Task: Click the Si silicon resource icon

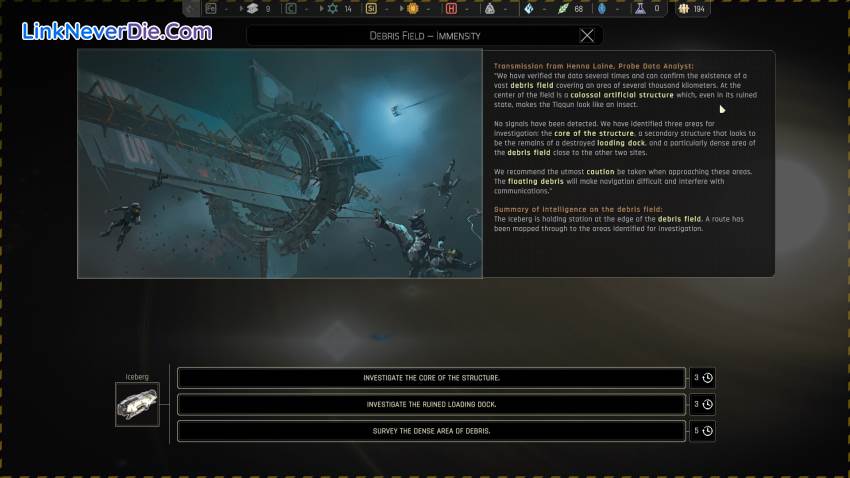Action: [x=371, y=9]
